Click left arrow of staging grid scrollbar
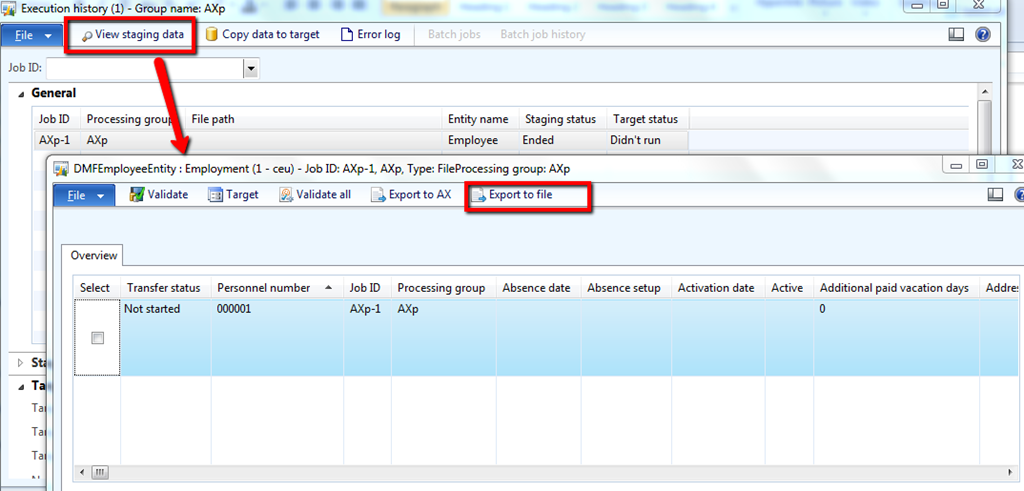Screen dimensions: 1024x491 point(82,471)
